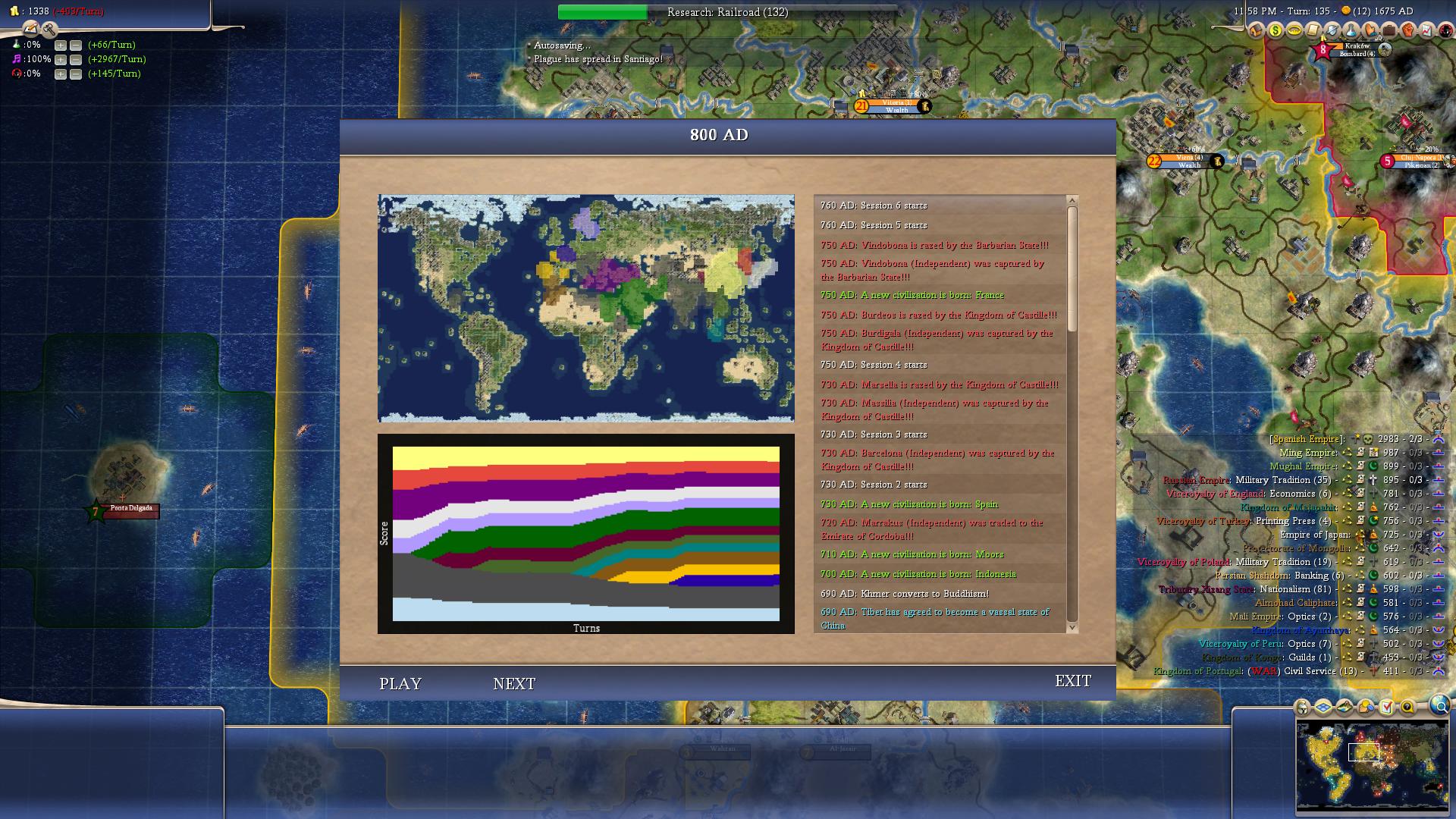The width and height of the screenshot is (1456, 819).
Task: Select Mali Empire scoreboard row
Action: click(x=1337, y=617)
